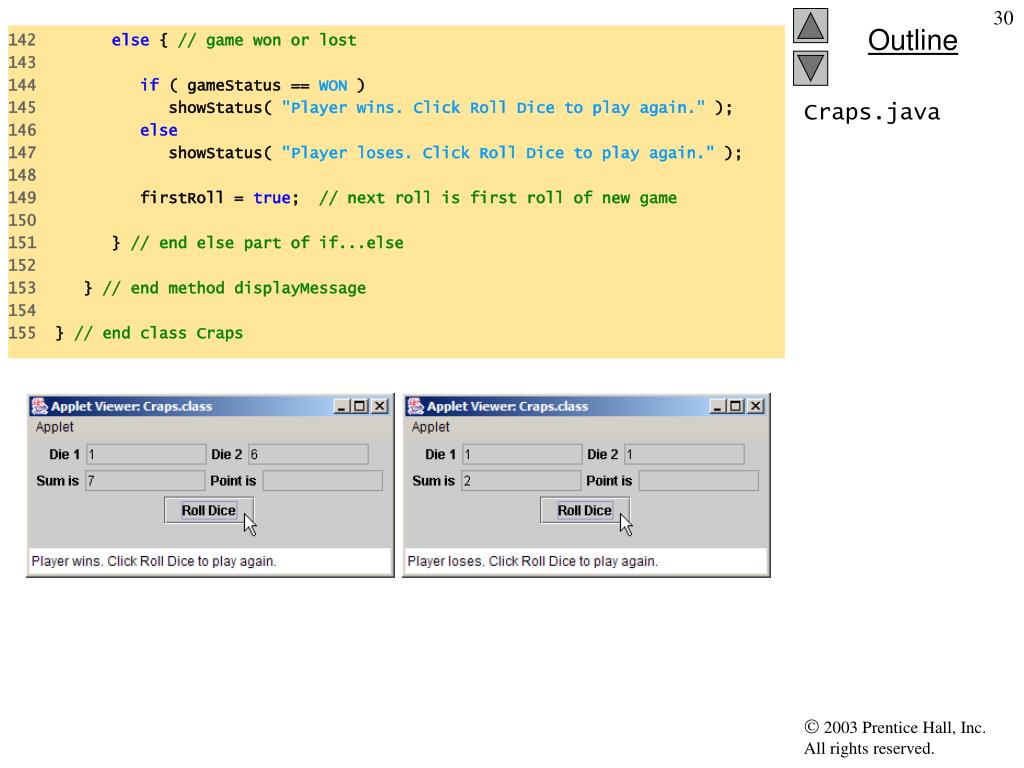The width and height of the screenshot is (1024, 768).
Task: Click the comment "// end class Craps"
Action: click(x=159, y=333)
